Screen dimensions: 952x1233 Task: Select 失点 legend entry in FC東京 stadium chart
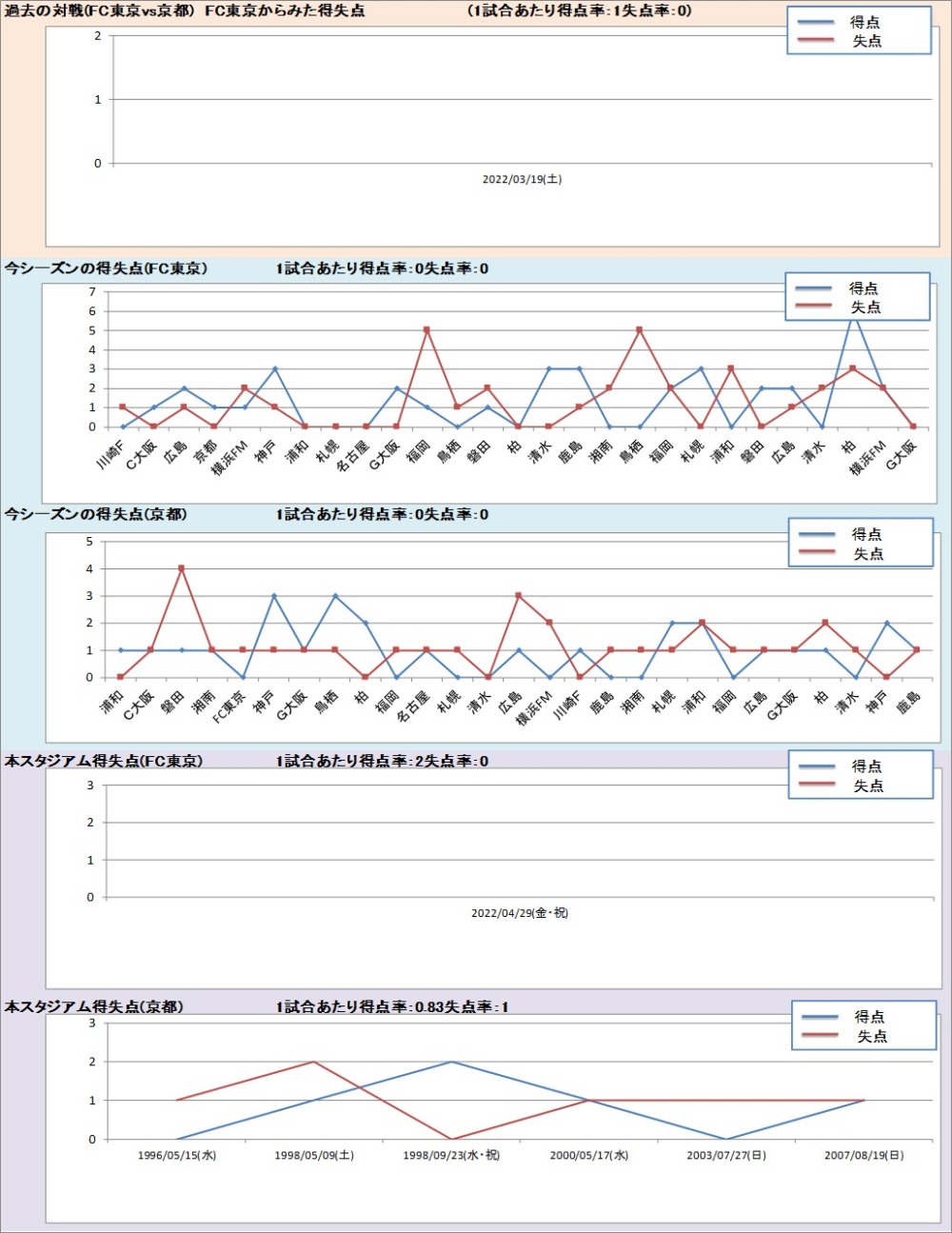(867, 786)
